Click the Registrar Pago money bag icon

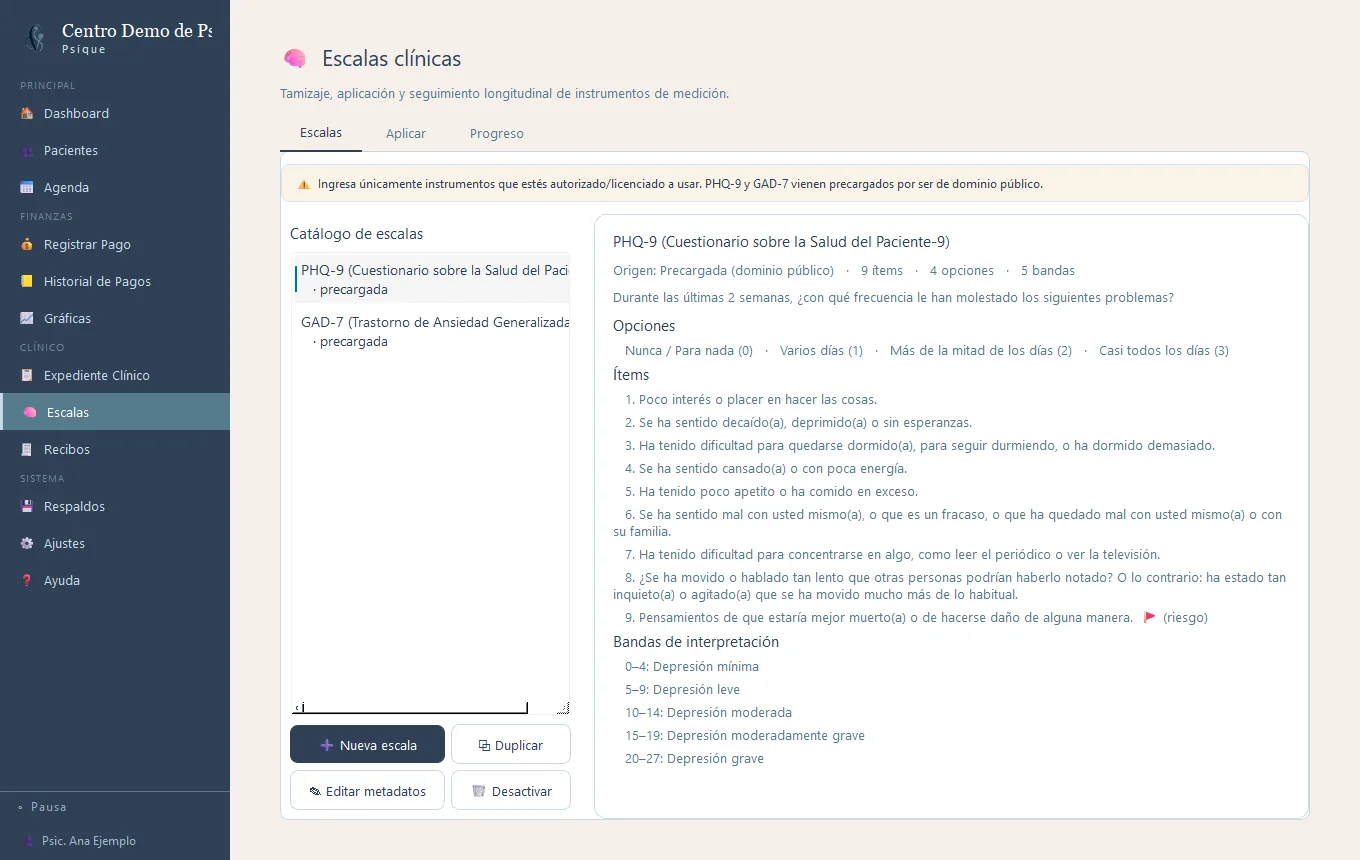[27, 245]
